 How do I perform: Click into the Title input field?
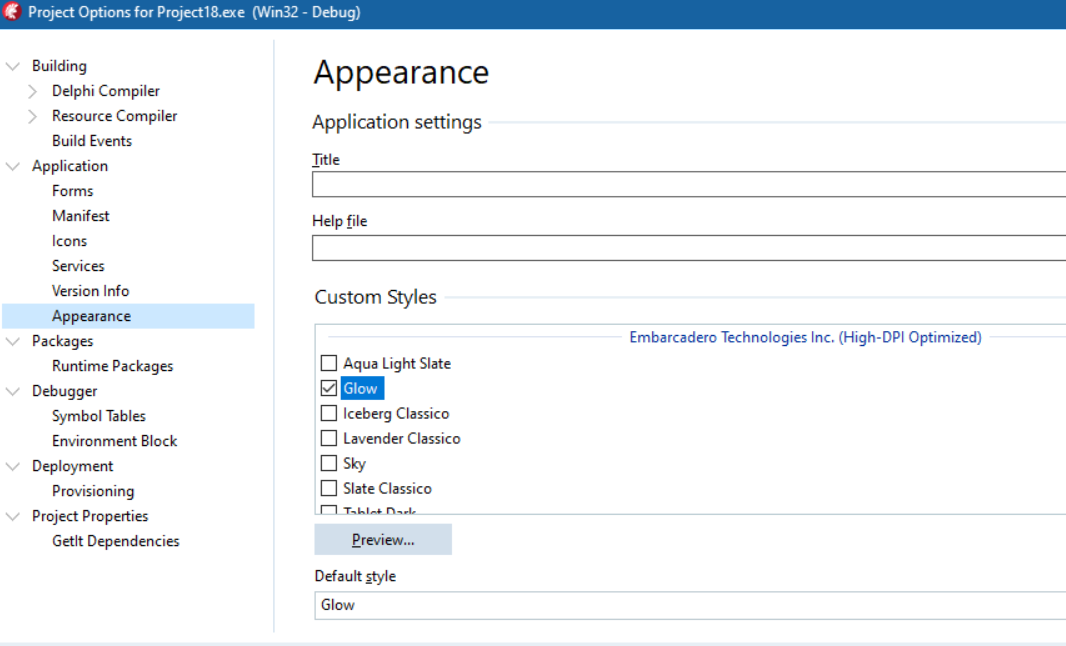click(689, 184)
